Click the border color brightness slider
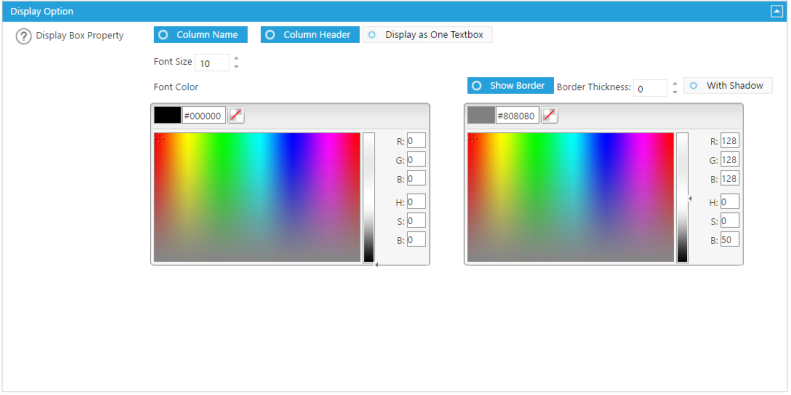Image resolution: width=791 pixels, height=395 pixels. pos(683,197)
